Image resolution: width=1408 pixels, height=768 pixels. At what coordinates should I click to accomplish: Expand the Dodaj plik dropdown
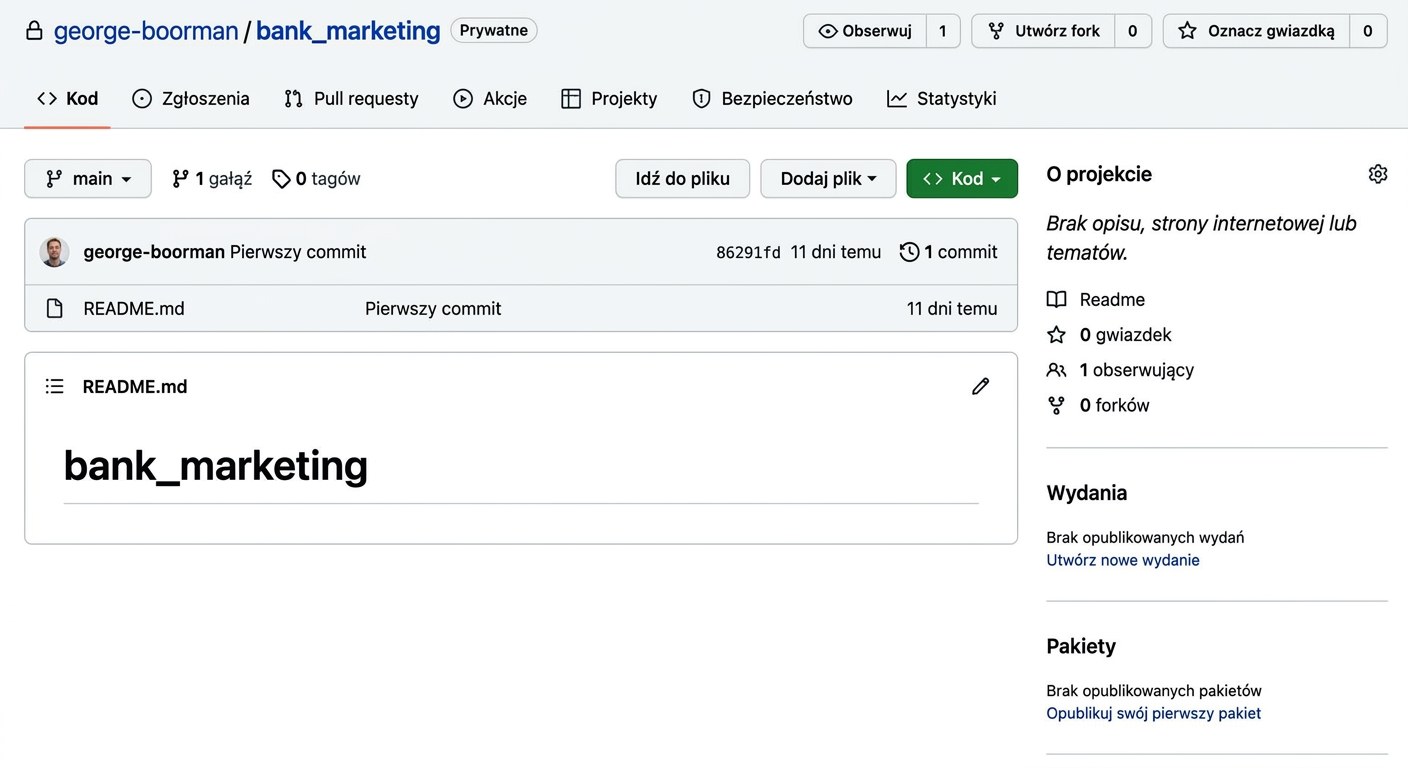click(x=828, y=179)
